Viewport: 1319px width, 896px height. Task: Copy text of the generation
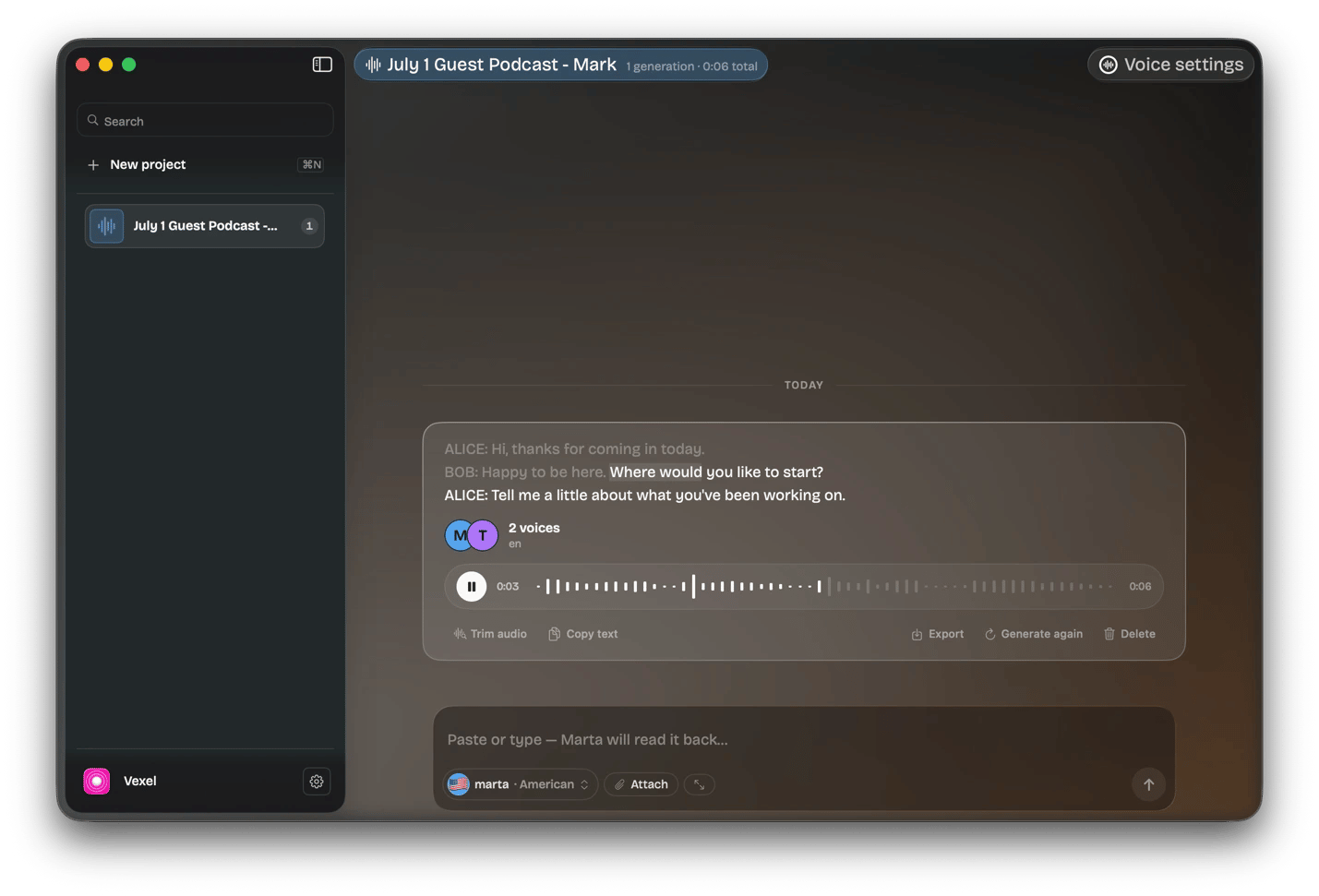click(x=583, y=634)
